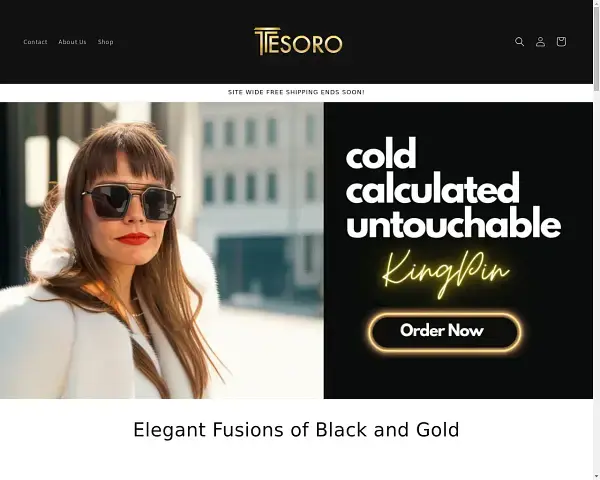Click the woman's red lips in the hero image

pos(132,238)
